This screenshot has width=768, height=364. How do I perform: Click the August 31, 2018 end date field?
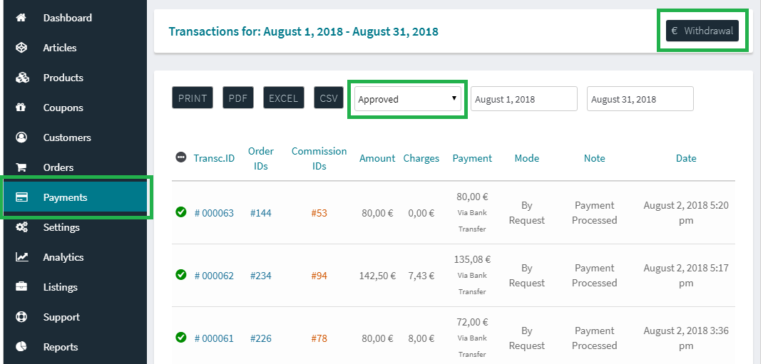point(640,99)
